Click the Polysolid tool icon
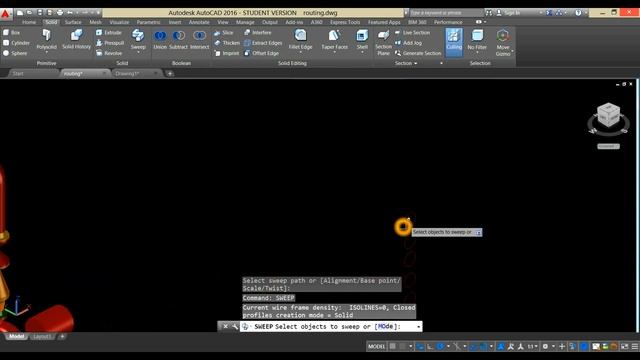 47,36
